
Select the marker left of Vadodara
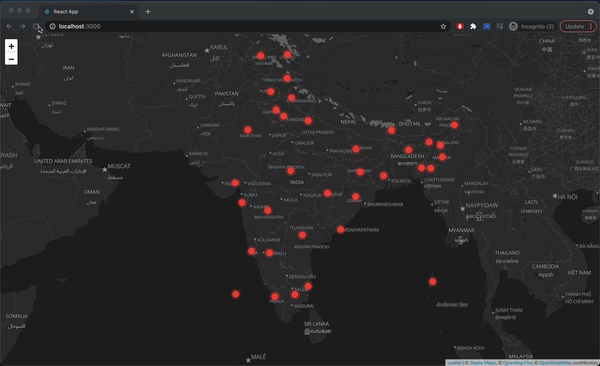pyautogui.click(x=235, y=183)
